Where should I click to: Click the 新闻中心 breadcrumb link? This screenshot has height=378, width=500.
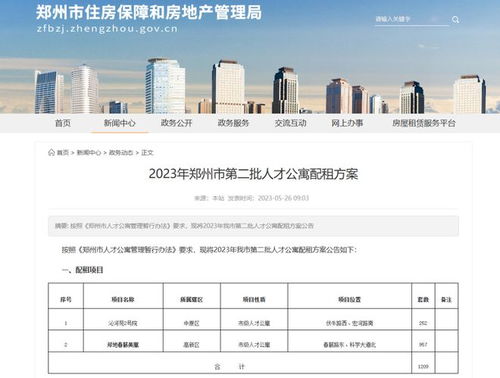point(89,153)
